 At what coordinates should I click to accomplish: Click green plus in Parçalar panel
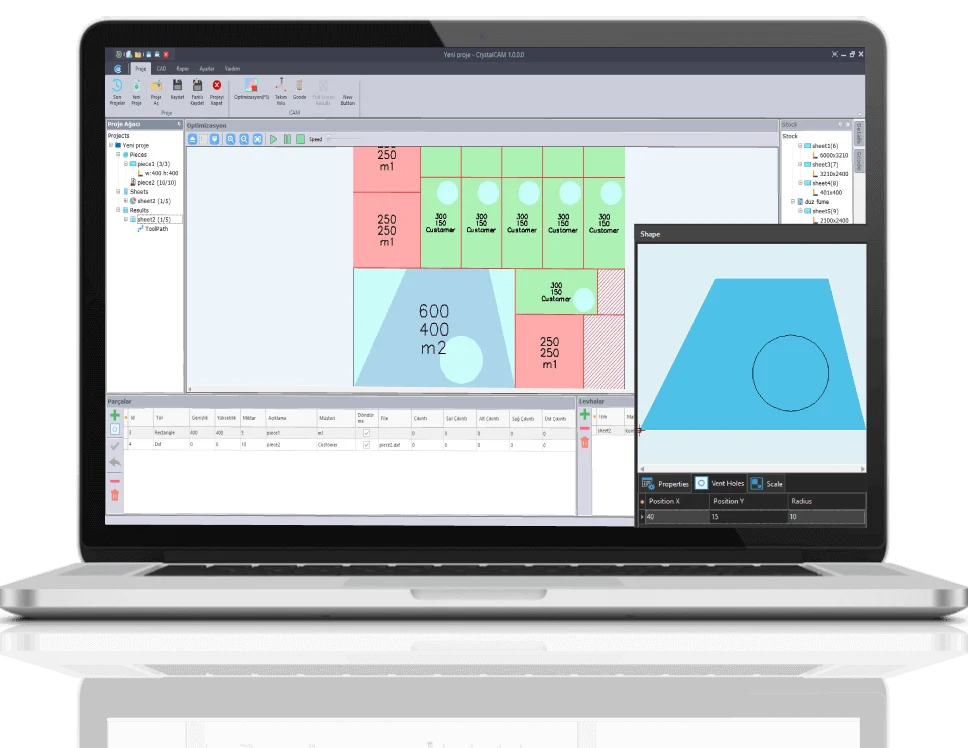pos(115,414)
